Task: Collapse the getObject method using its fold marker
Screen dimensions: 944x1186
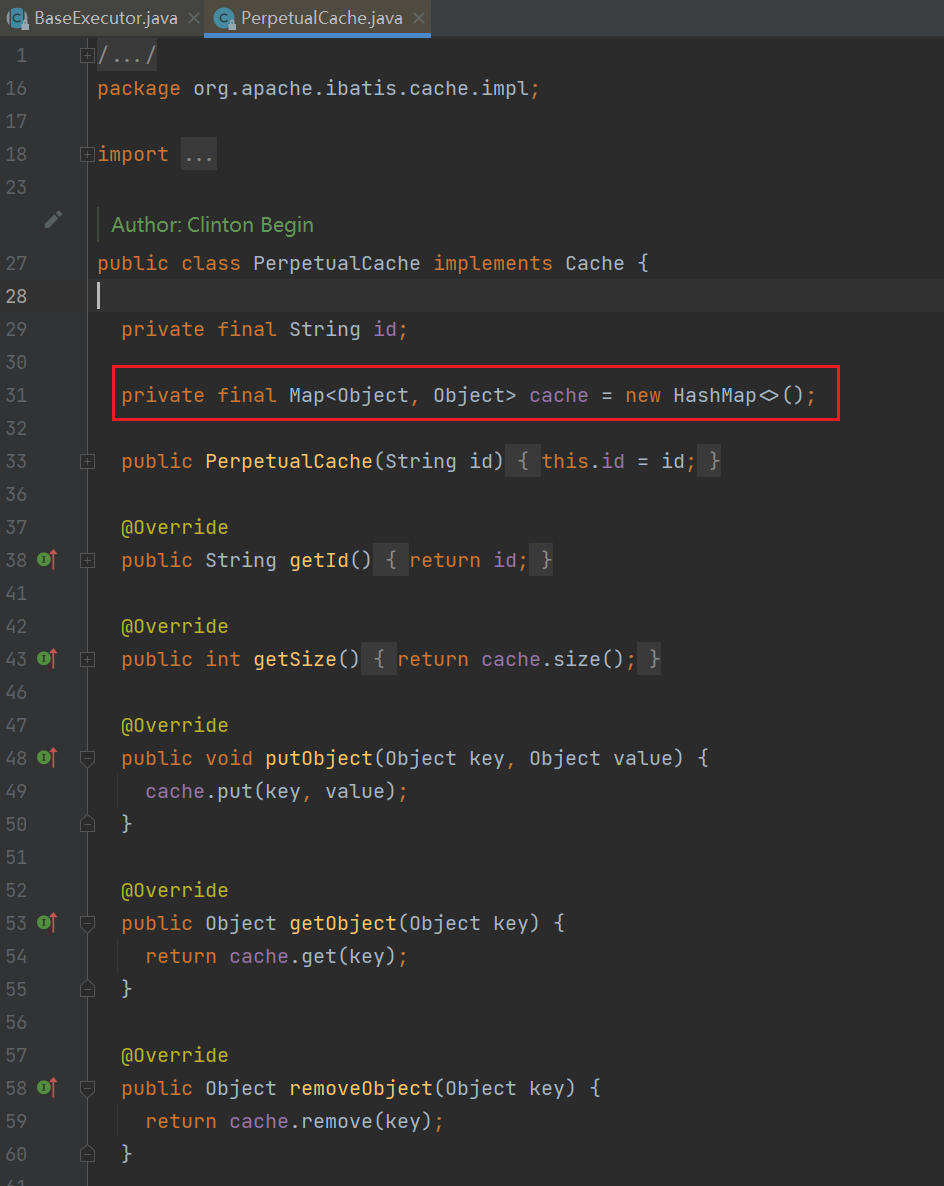Action: (x=88, y=923)
